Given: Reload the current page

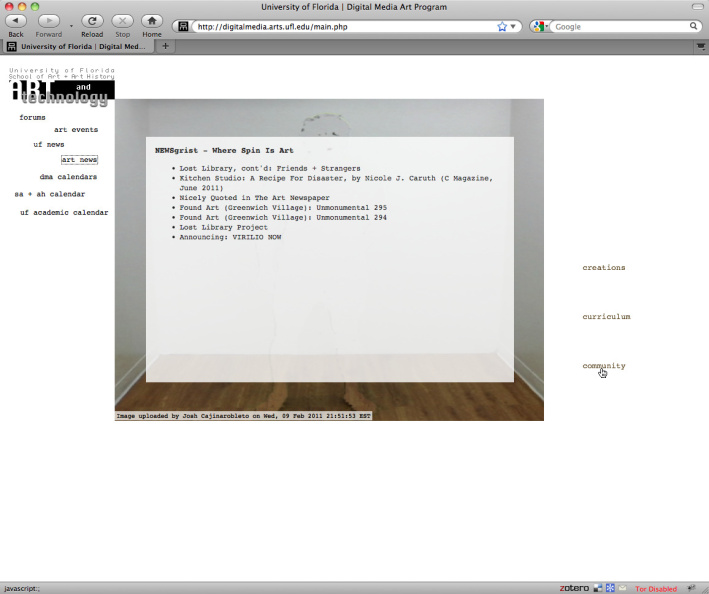Looking at the screenshot, I should click(x=92, y=21).
